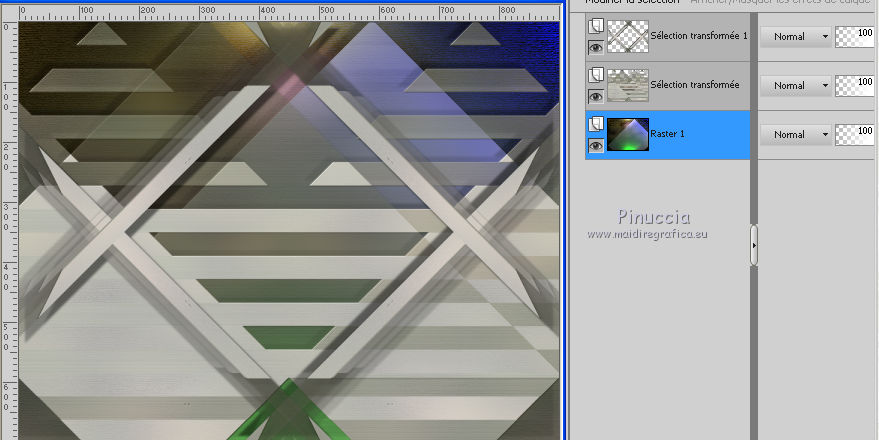This screenshot has height=440, width=879.
Task: Open blend mode dropdown for Raster 1
Action: tap(795, 135)
